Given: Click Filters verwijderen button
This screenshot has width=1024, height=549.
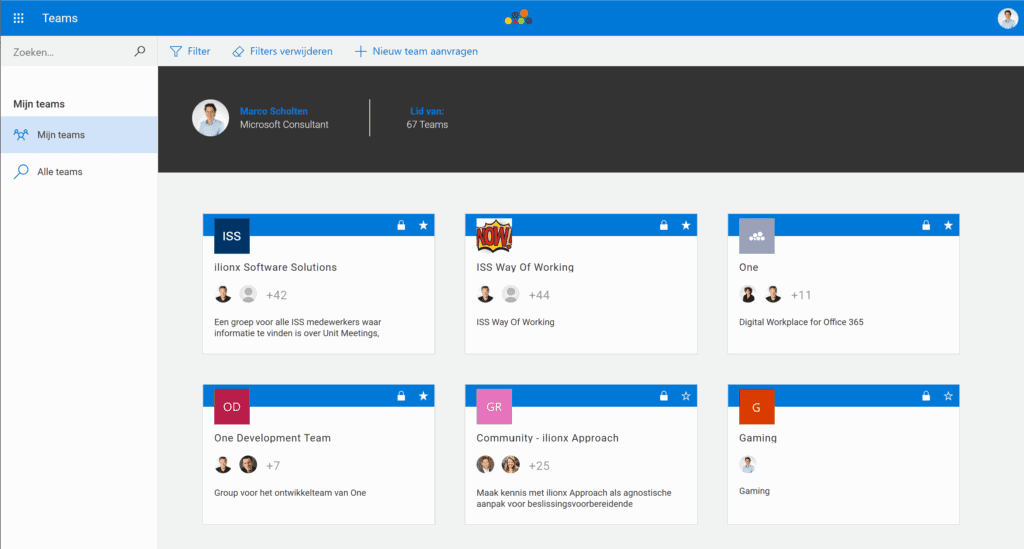Looking at the screenshot, I should coord(282,51).
